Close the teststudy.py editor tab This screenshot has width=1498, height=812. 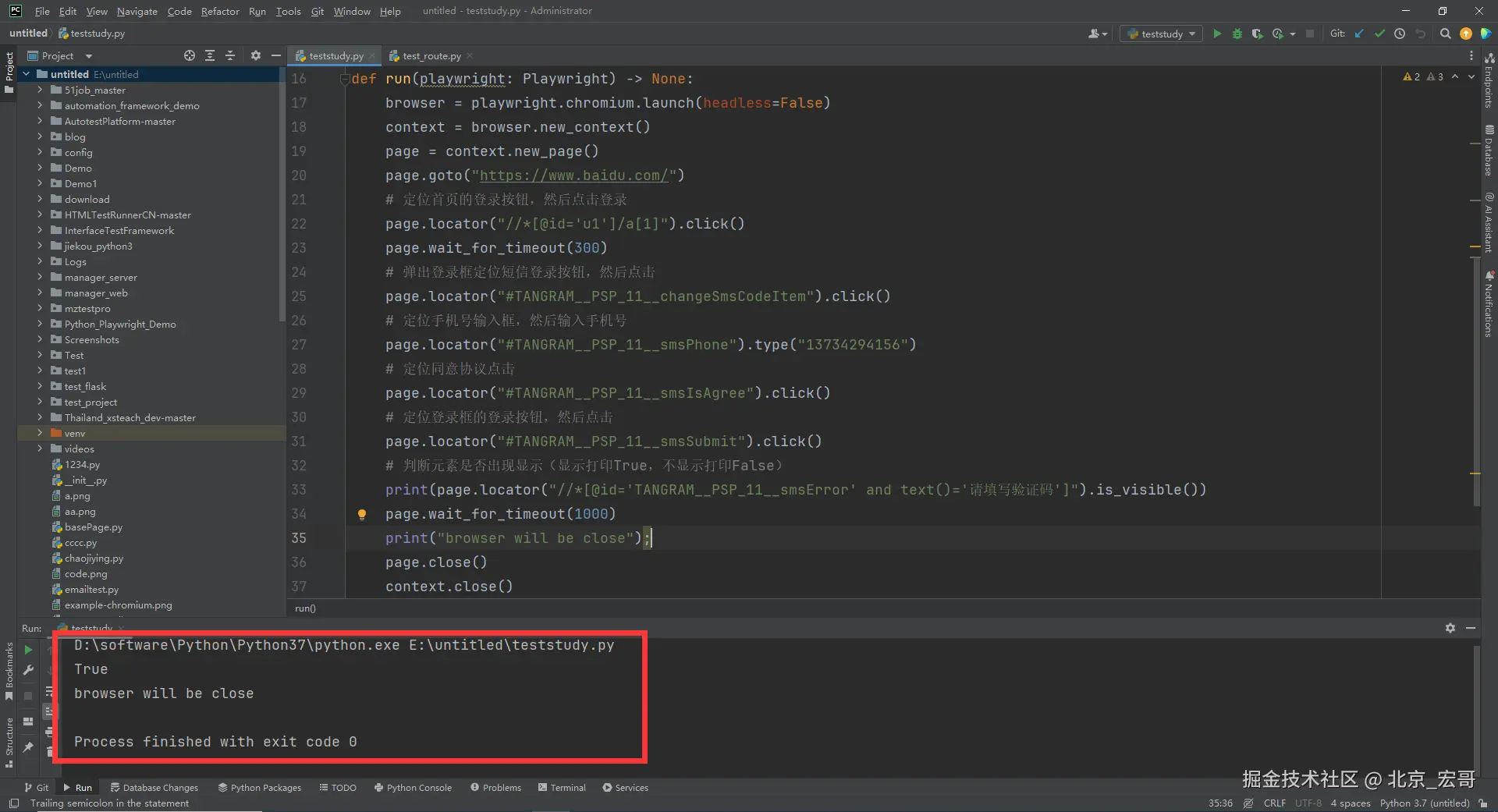click(x=373, y=56)
